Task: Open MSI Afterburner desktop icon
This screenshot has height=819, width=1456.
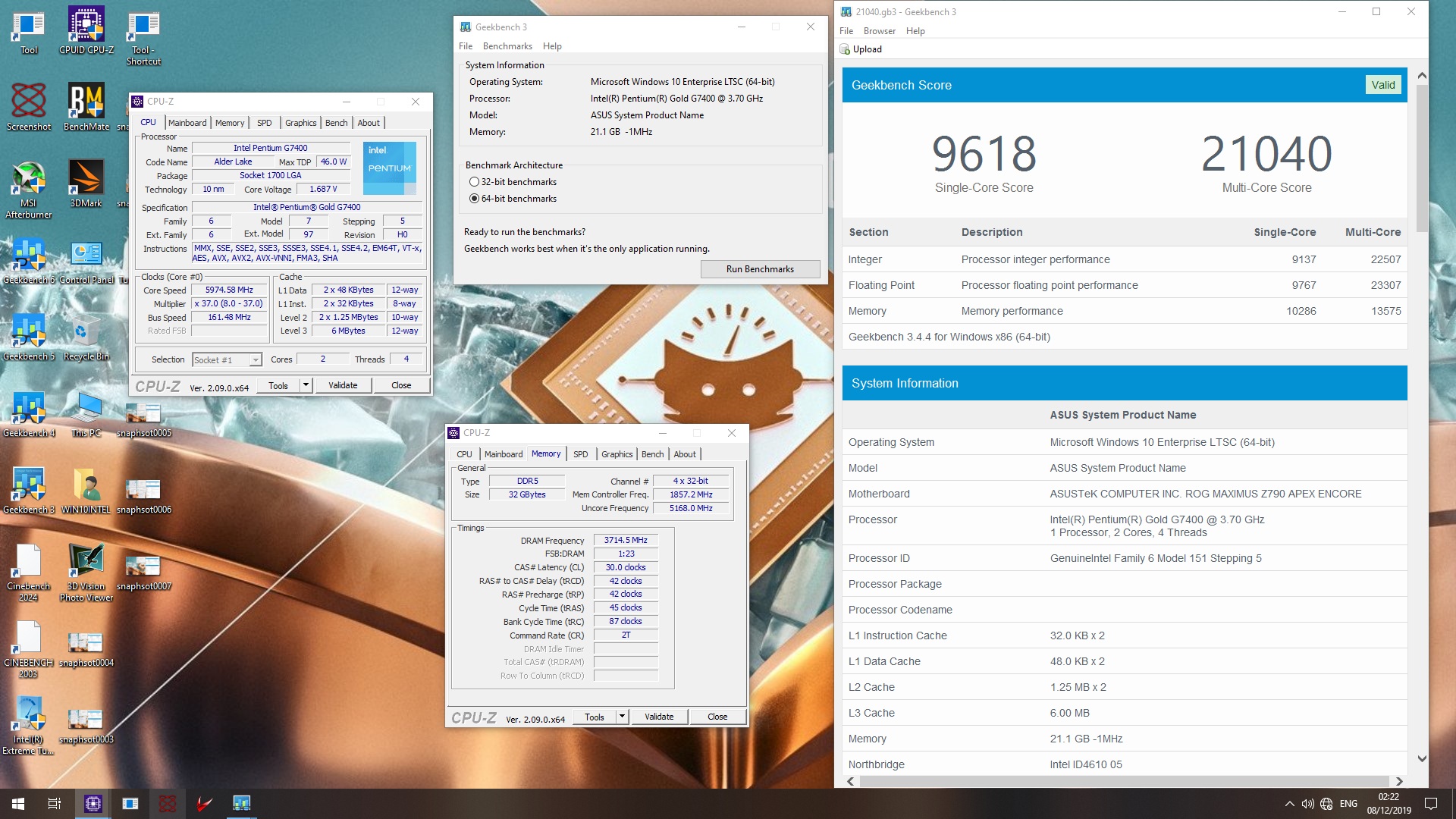Action: pyautogui.click(x=29, y=189)
